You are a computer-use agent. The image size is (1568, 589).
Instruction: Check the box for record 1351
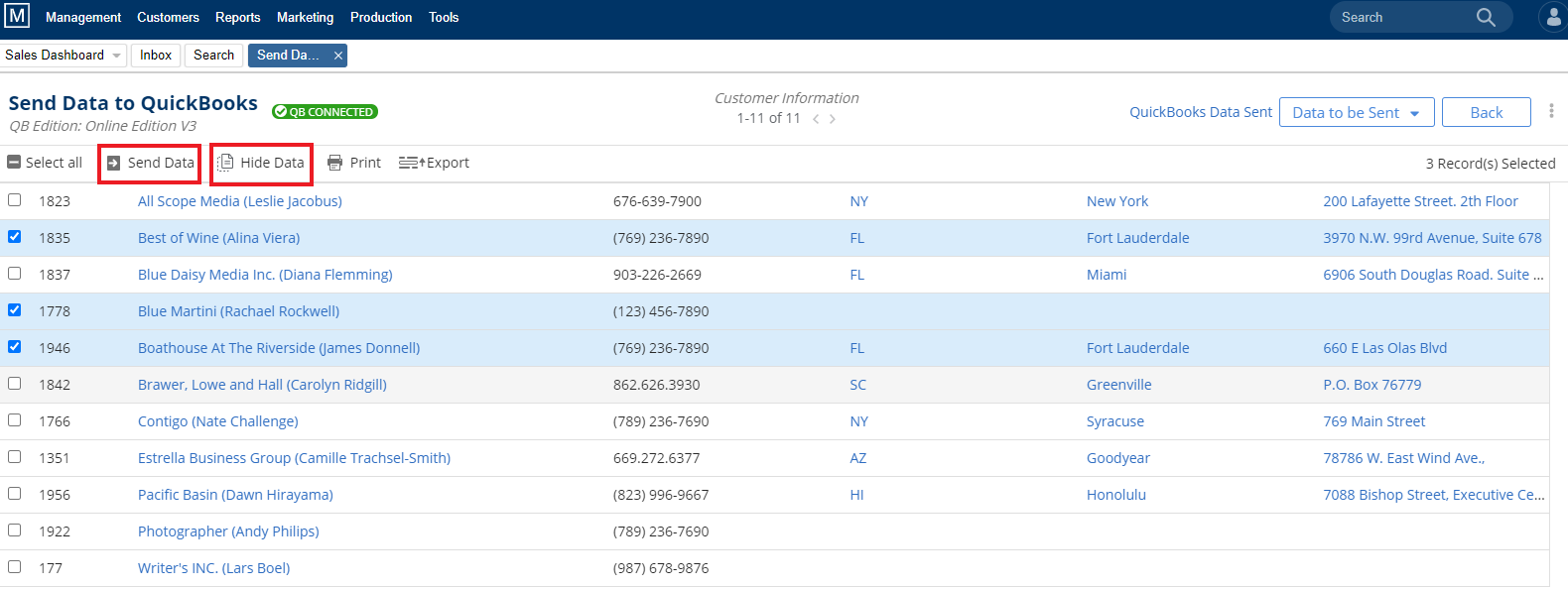click(15, 457)
